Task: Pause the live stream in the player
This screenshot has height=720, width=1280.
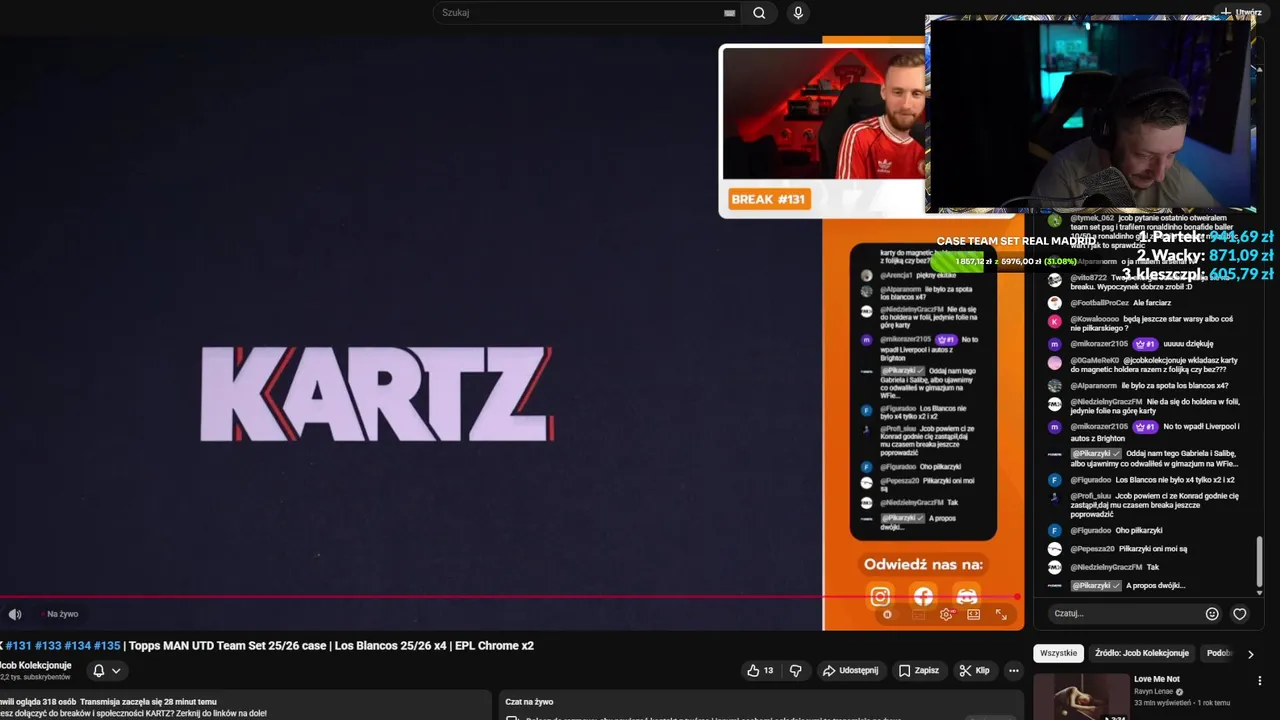Action: [x=887, y=615]
